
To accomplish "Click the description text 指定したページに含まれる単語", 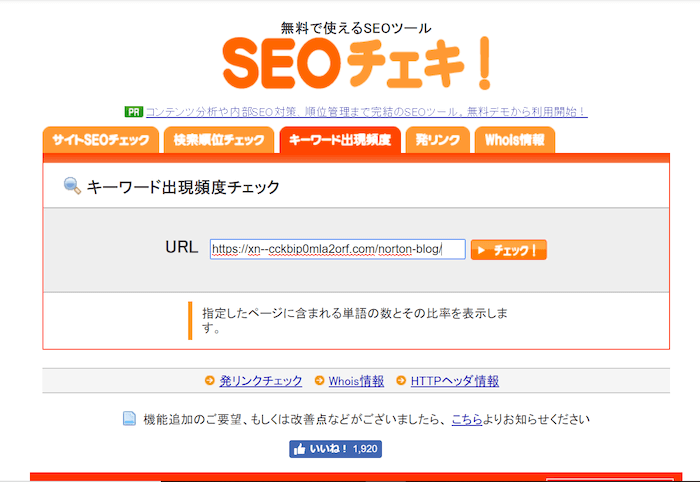I will pos(354,320).
